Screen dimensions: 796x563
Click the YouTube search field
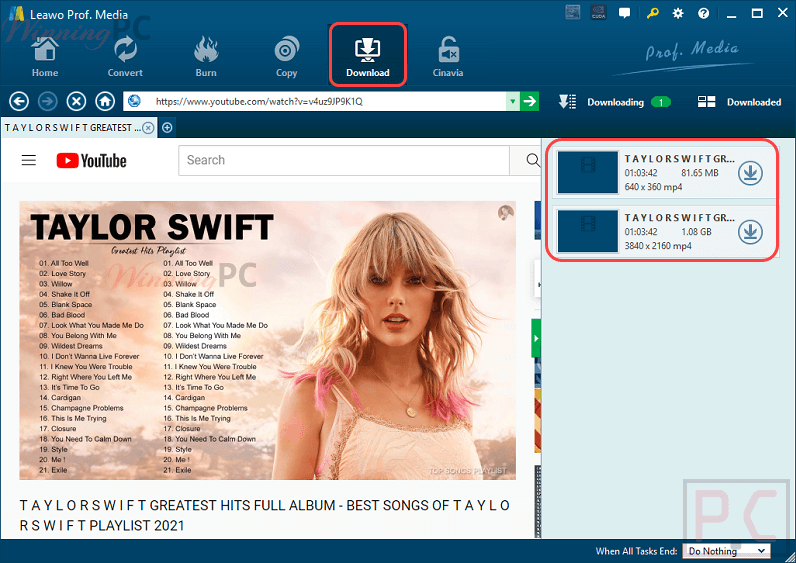(344, 160)
